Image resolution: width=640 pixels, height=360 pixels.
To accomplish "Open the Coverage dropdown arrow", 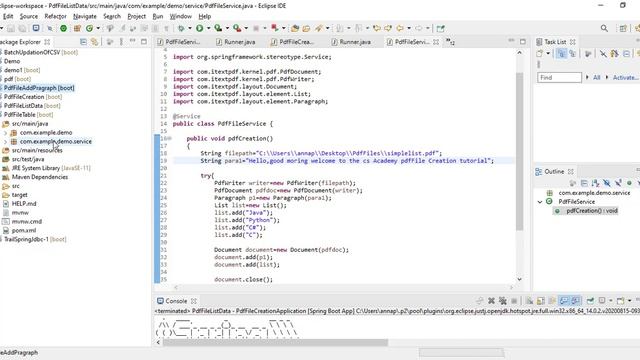I will coord(227,28).
